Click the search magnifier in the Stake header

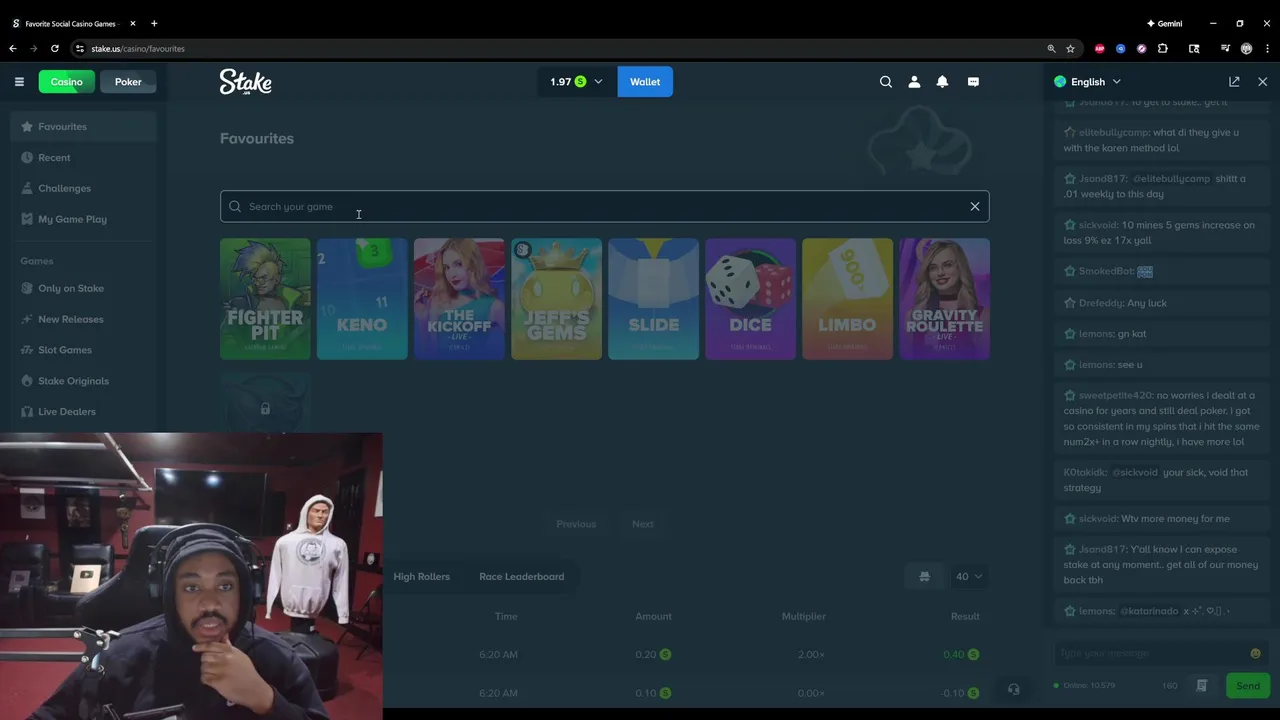[x=886, y=82]
